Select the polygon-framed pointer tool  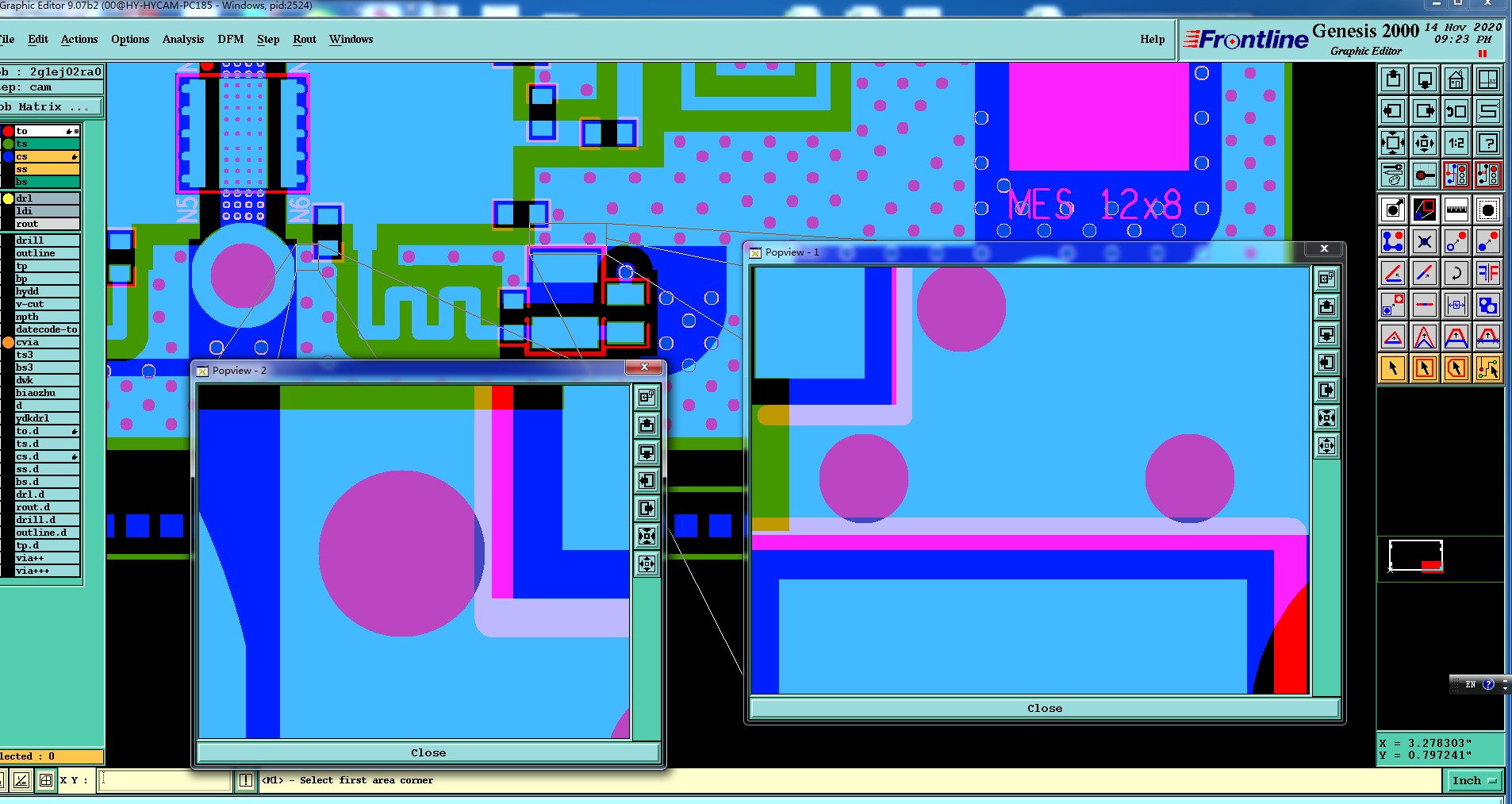click(x=1456, y=368)
